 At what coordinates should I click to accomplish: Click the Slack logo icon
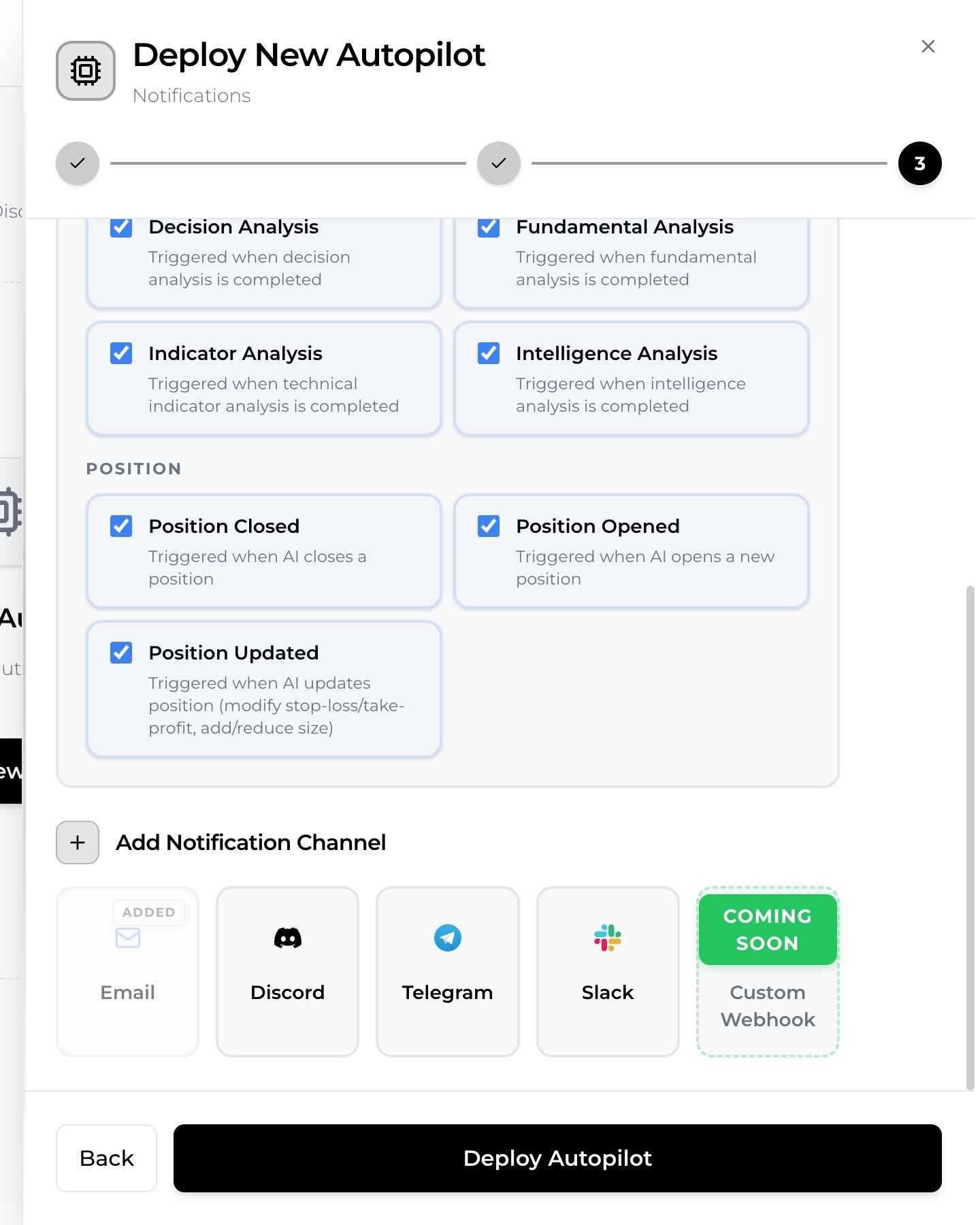click(608, 938)
